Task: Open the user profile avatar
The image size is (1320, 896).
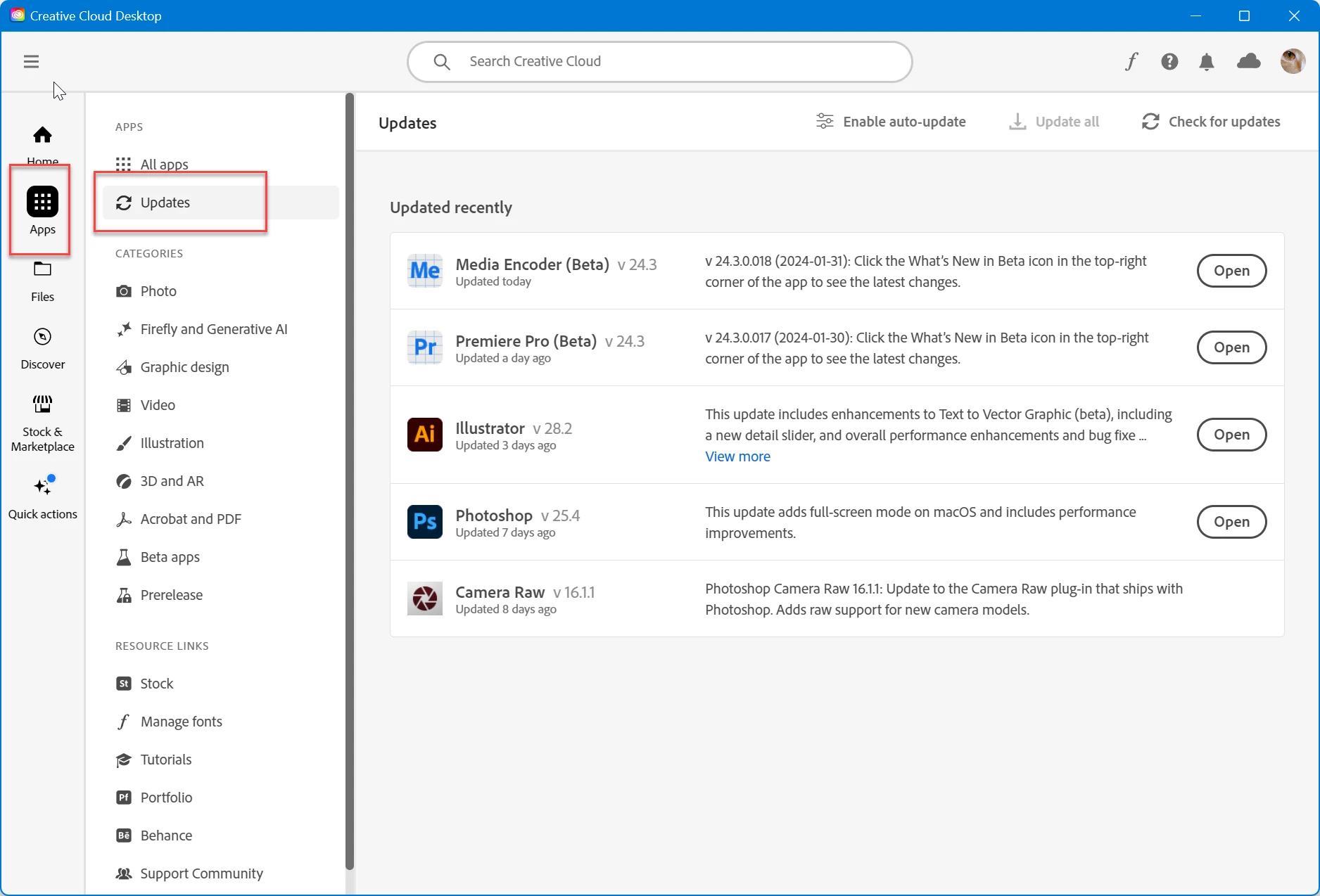Action: point(1293,62)
